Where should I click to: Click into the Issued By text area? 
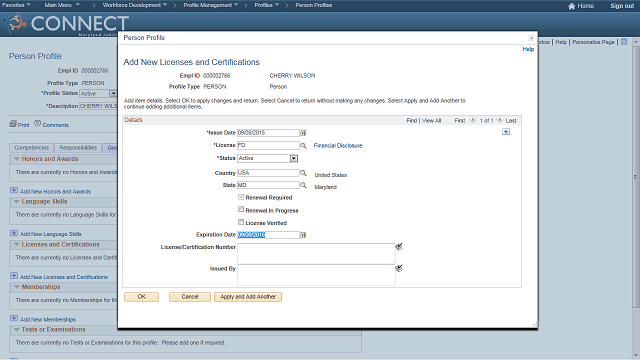316,275
